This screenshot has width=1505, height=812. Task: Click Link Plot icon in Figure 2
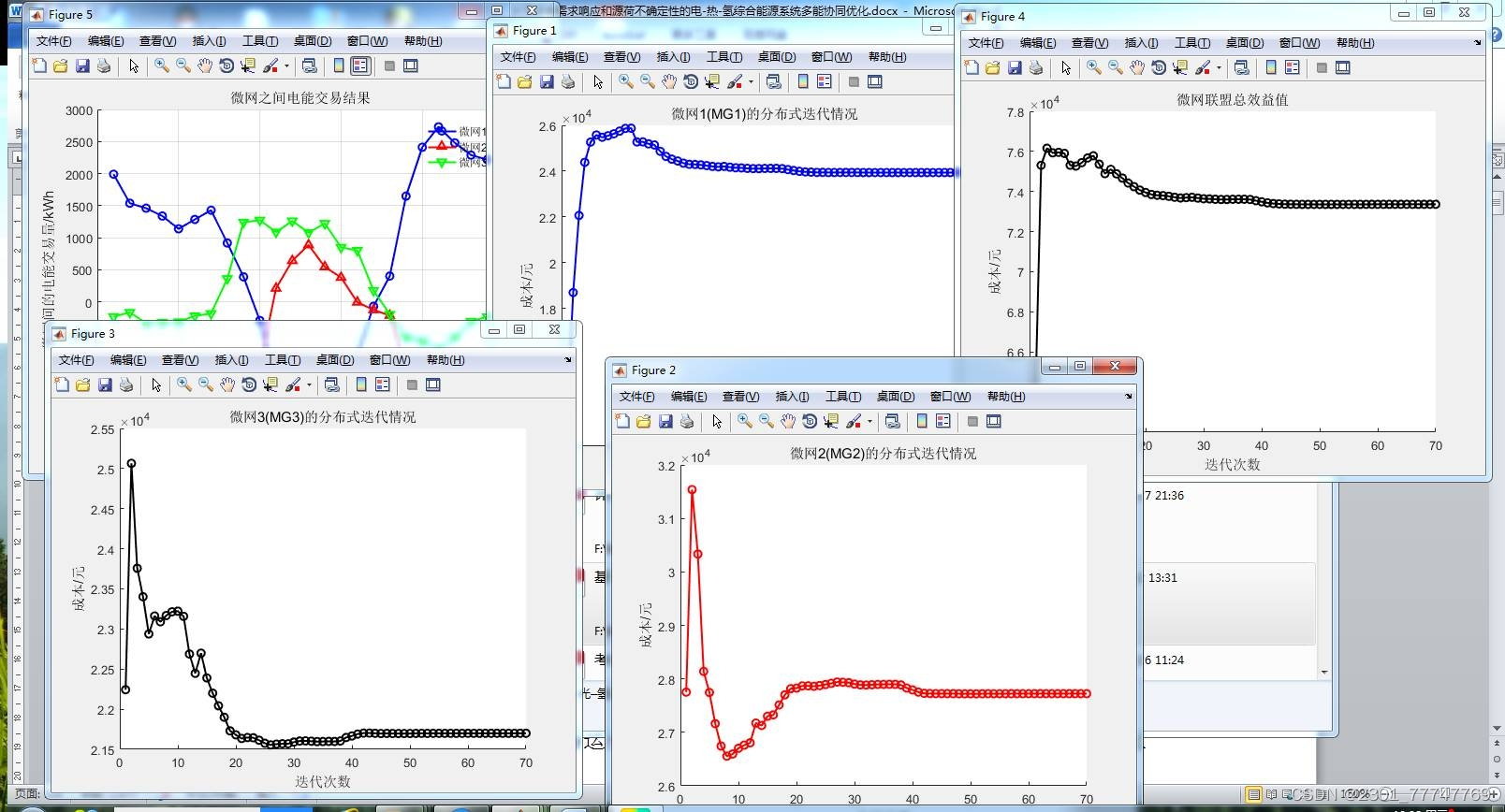(893, 421)
